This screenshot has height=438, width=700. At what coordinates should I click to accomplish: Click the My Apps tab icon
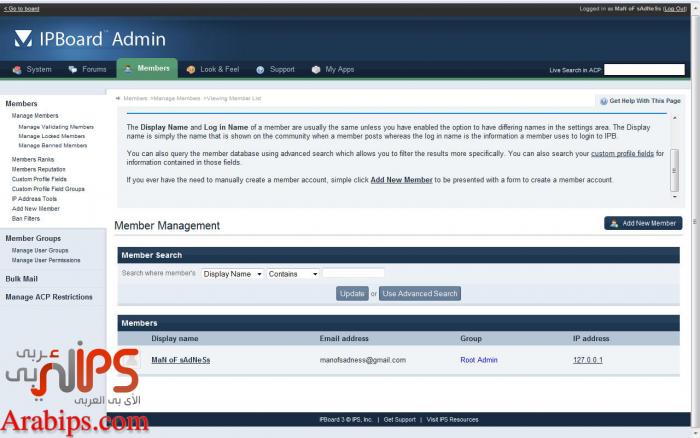point(316,70)
